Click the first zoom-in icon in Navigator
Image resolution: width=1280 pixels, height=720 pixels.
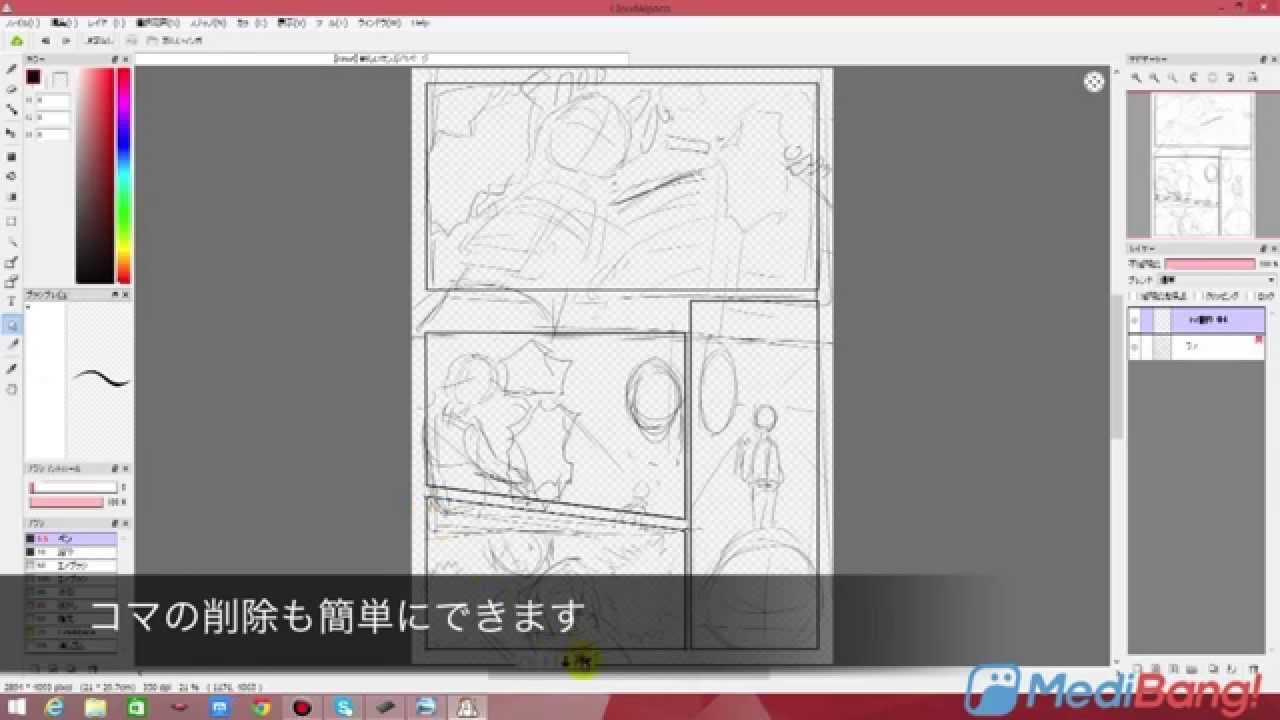(1137, 77)
